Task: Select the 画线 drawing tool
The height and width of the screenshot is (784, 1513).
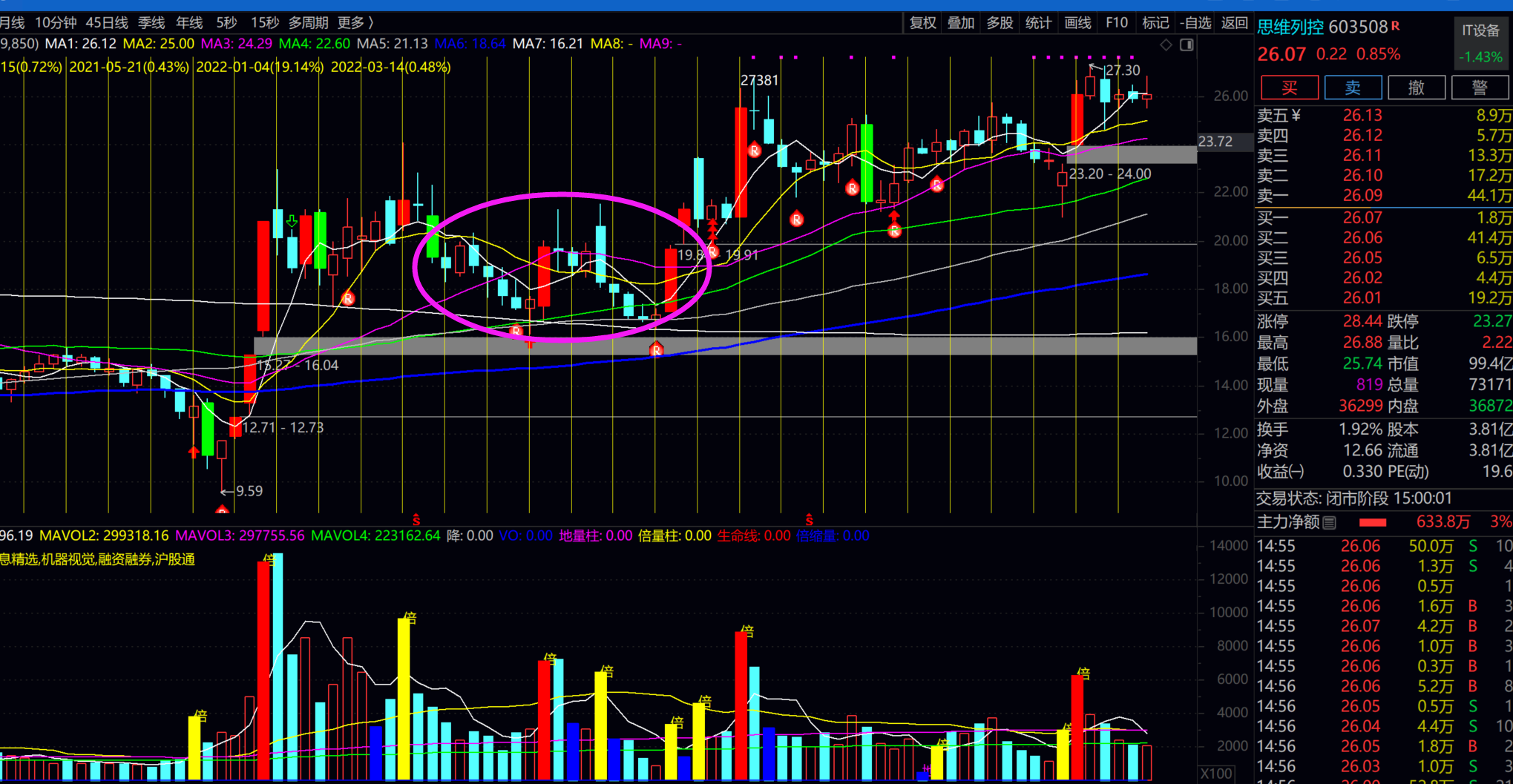Action: click(x=1077, y=23)
